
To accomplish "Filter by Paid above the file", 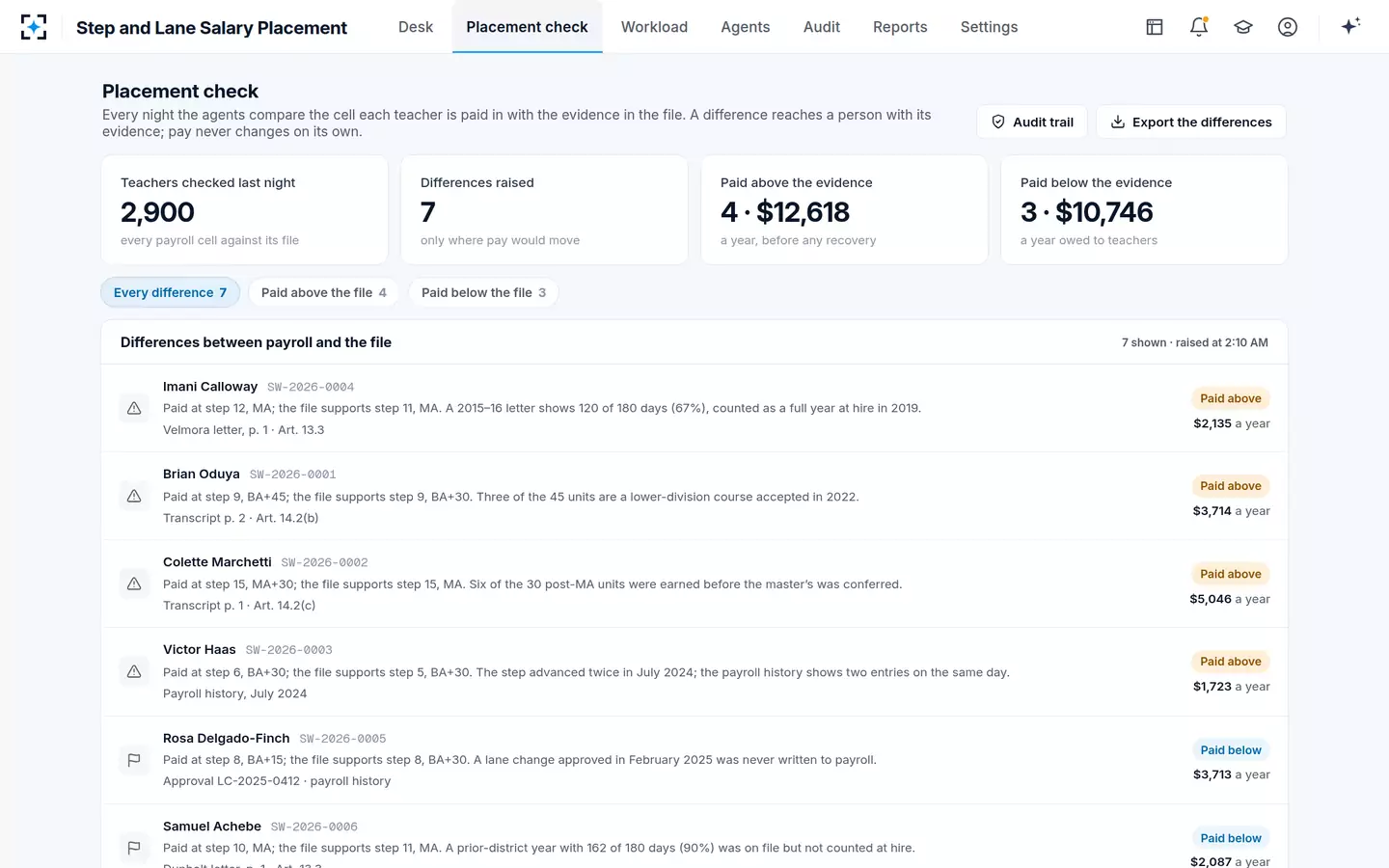I will (324, 292).
